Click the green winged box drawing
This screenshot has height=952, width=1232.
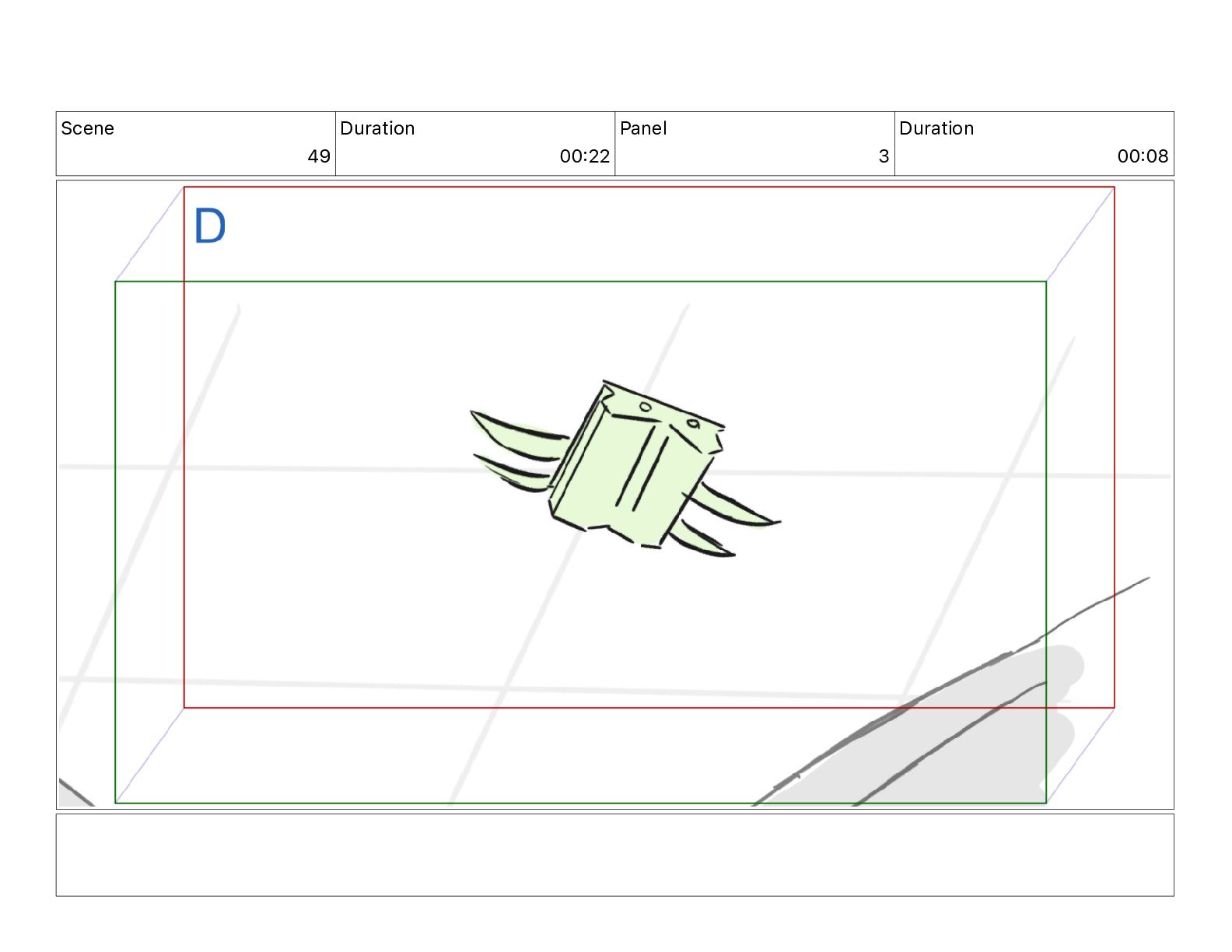(x=625, y=468)
